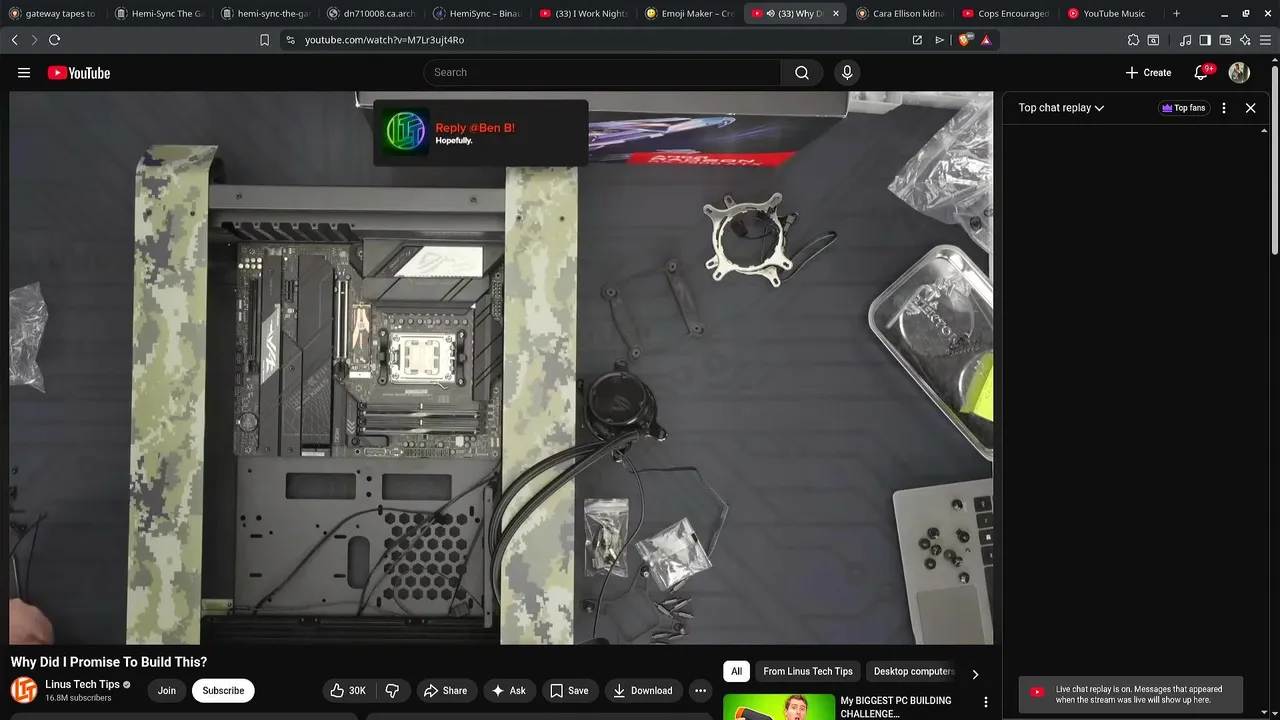1280x720 pixels.
Task: Show more related-video filter chips
Action: click(x=975, y=674)
